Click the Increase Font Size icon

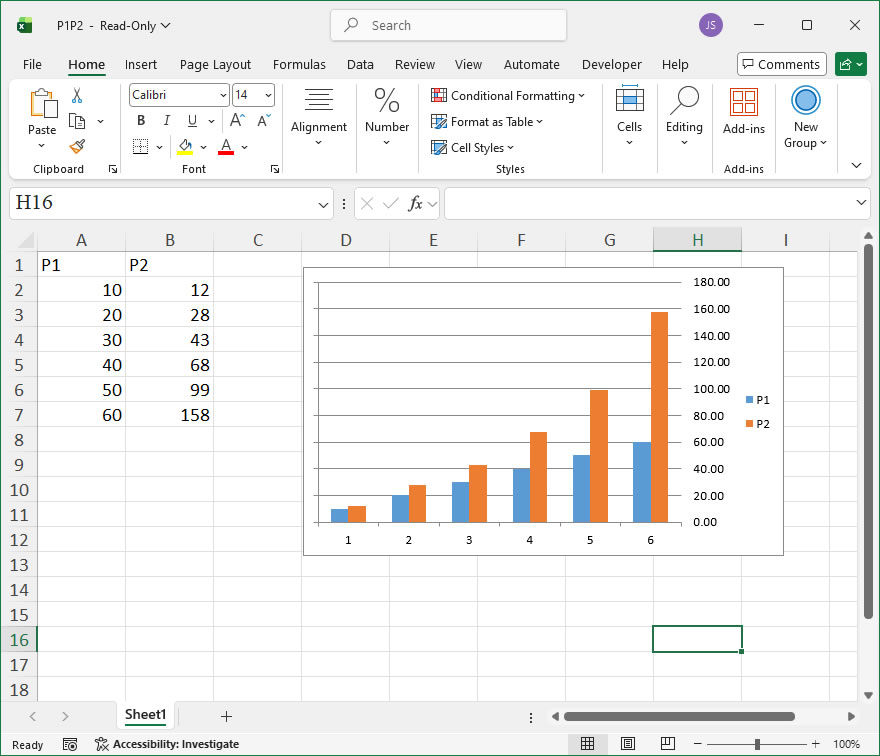click(x=237, y=121)
